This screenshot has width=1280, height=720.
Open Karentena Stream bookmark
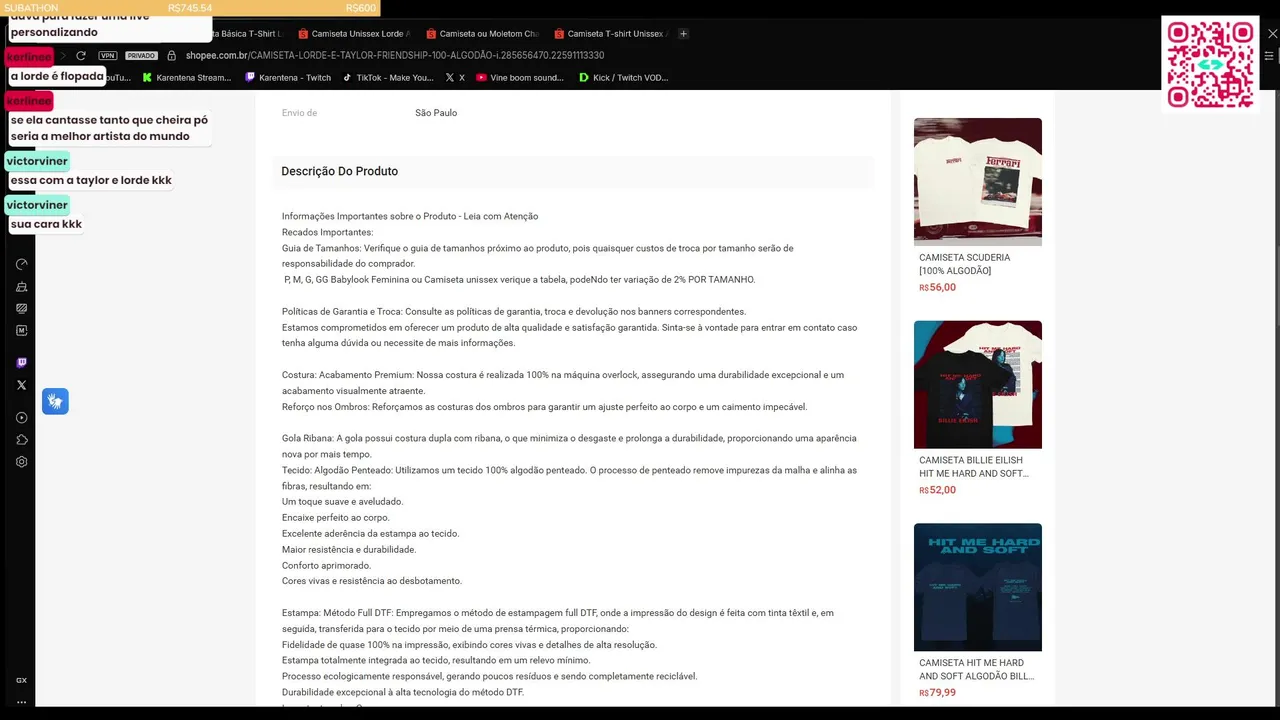187,78
